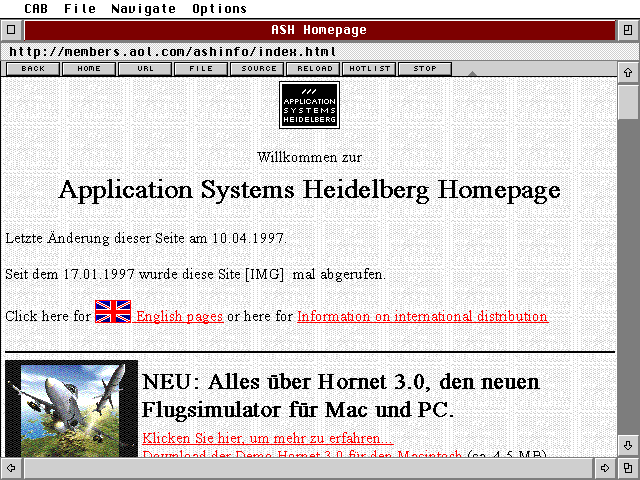Click the BACK toolbar button
The height and width of the screenshot is (480, 640).
[33, 69]
